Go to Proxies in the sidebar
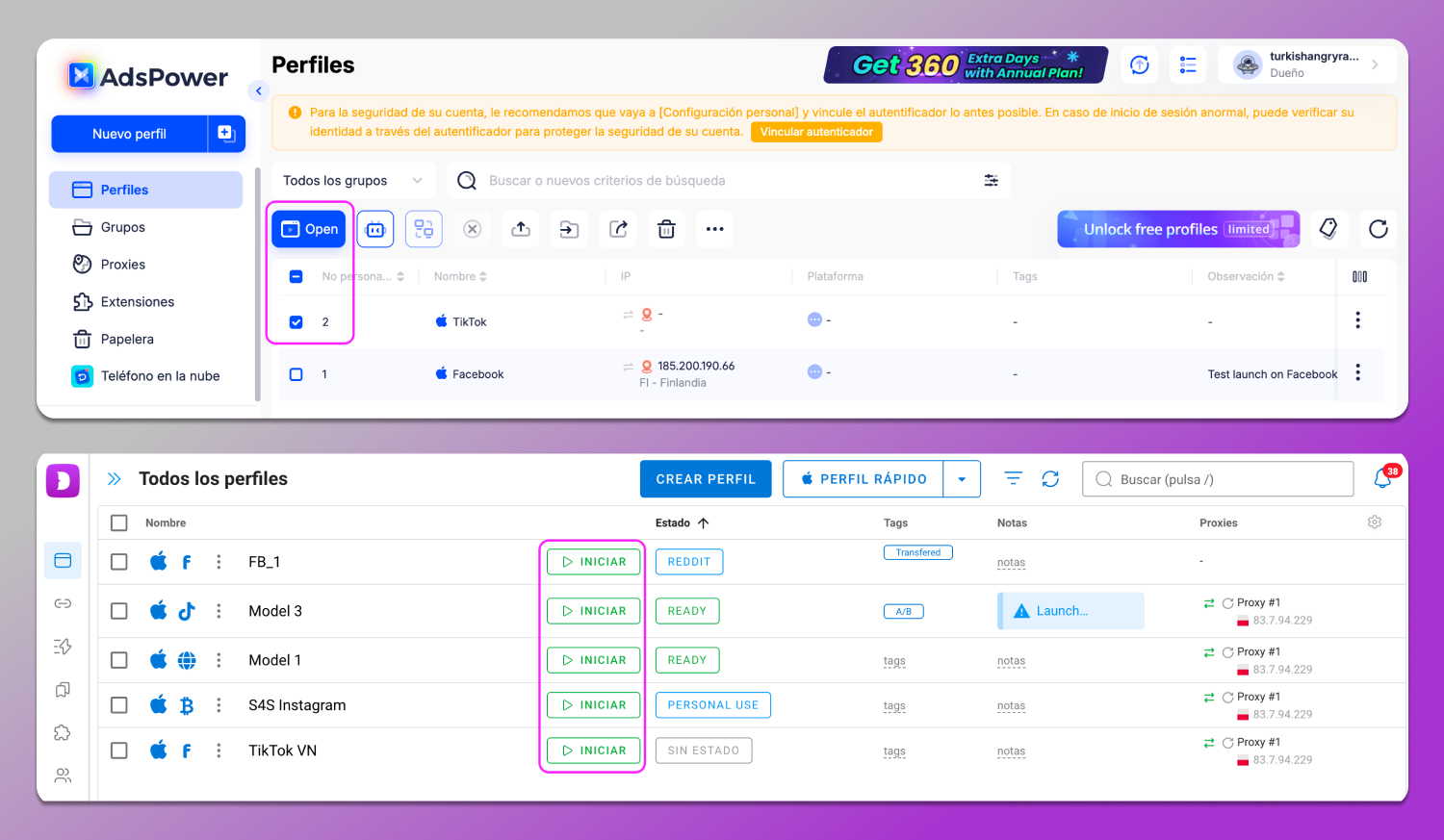Viewport: 1444px width, 840px height. point(122,265)
